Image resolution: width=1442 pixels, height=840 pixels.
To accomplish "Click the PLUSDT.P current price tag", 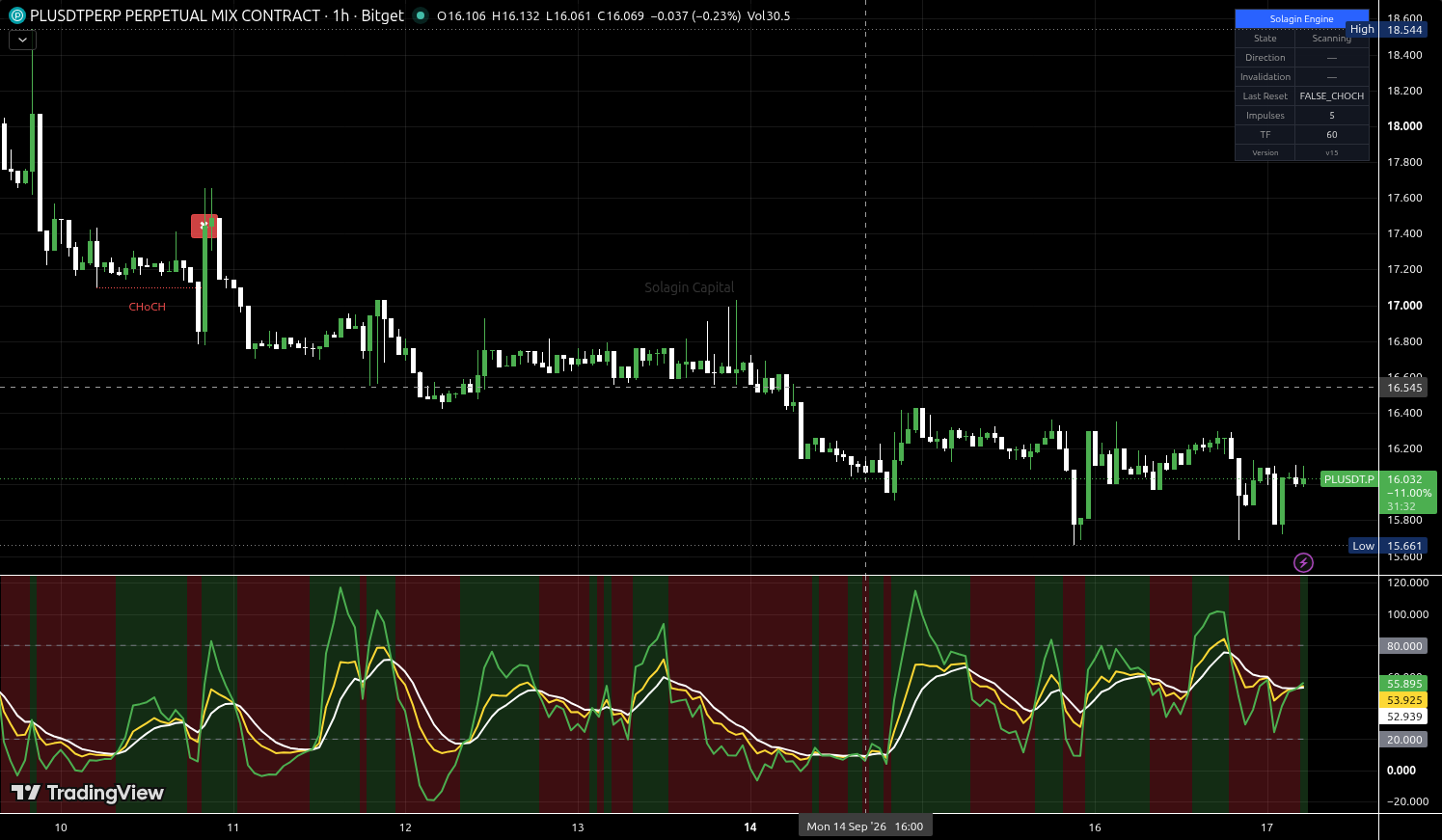I will 1348,479.
